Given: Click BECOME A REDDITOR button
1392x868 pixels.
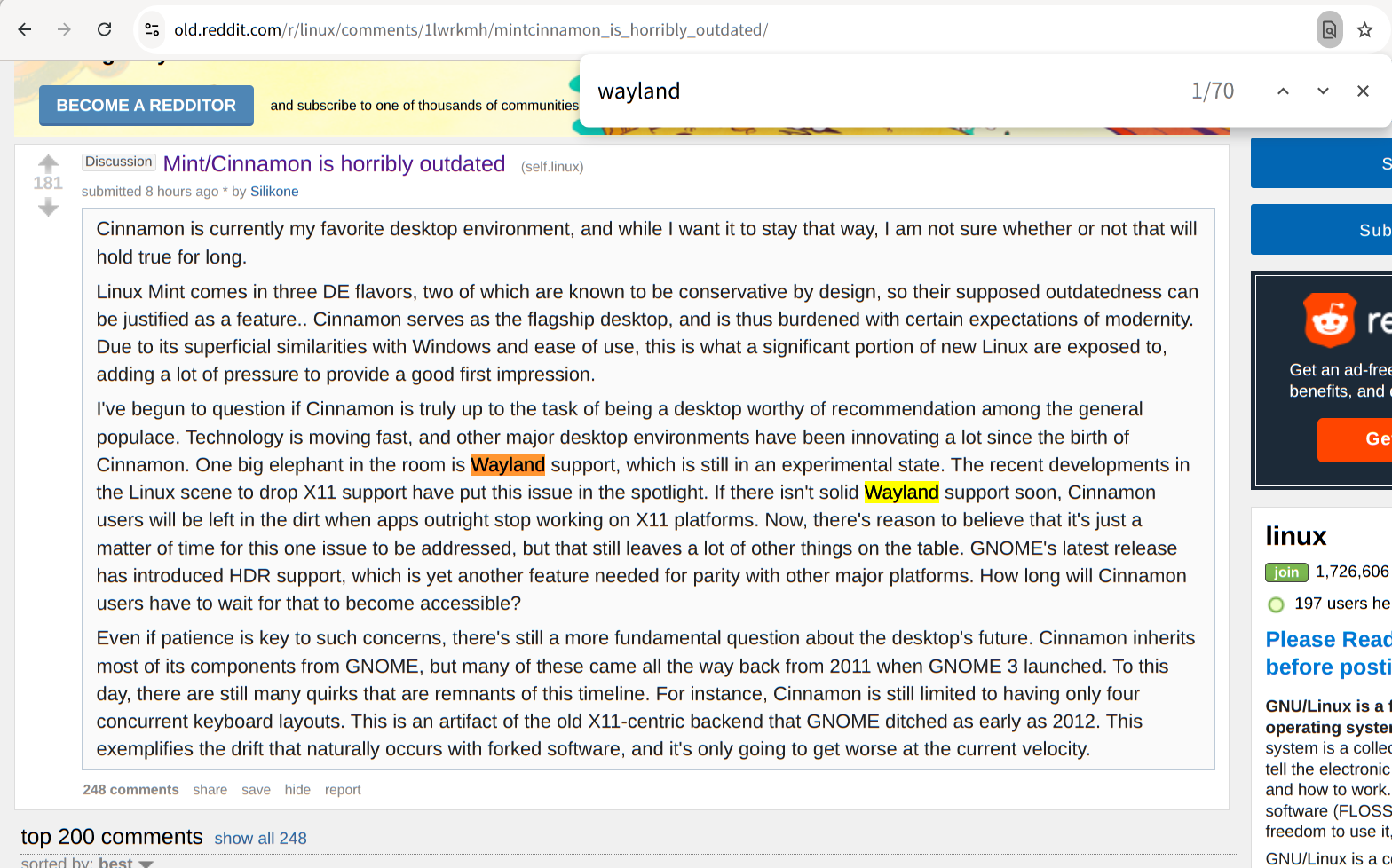Looking at the screenshot, I should (146, 106).
